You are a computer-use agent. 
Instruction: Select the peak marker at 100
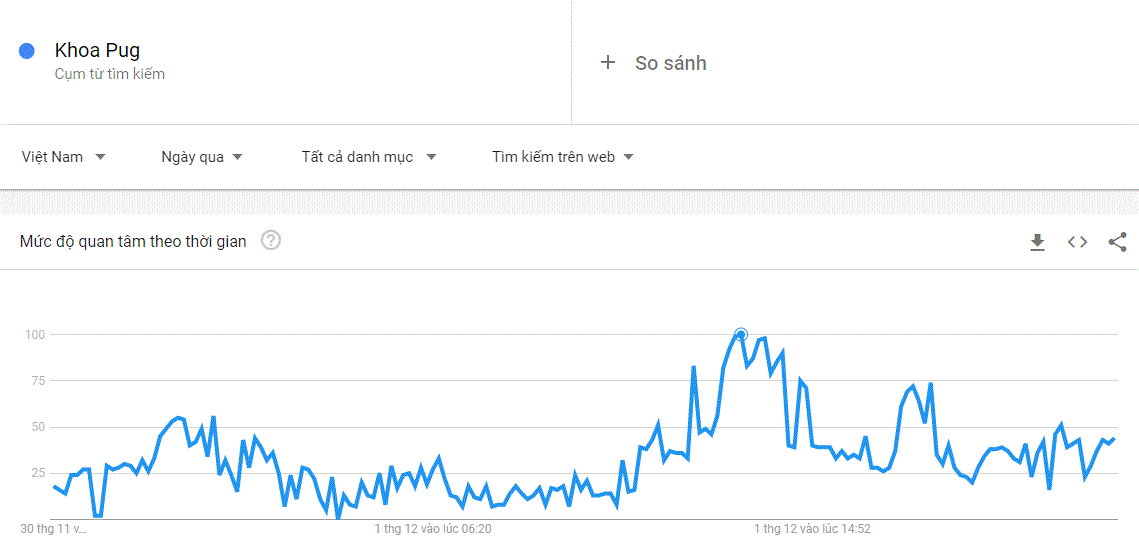(741, 335)
